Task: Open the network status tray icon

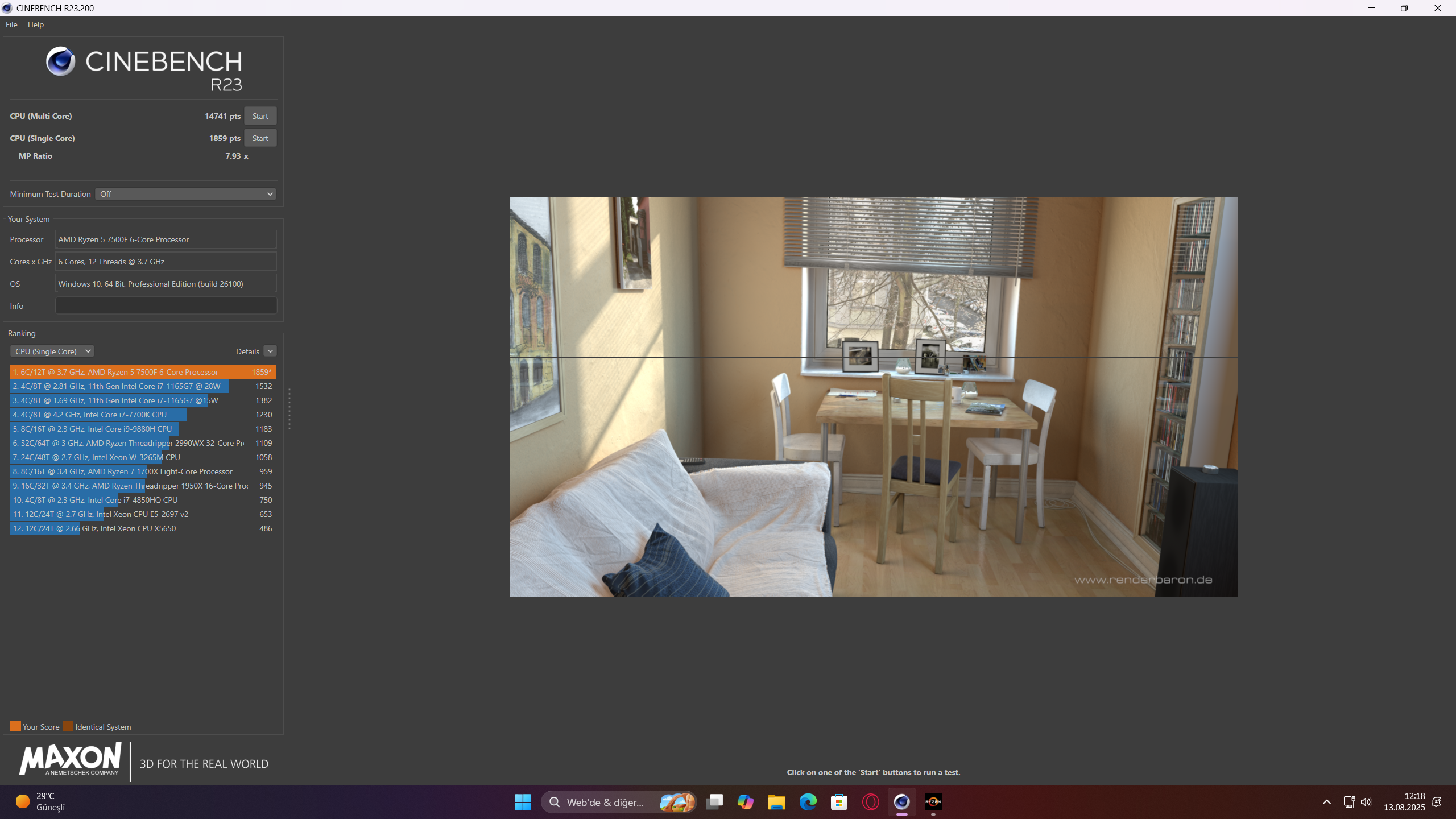Action: coord(1349,802)
